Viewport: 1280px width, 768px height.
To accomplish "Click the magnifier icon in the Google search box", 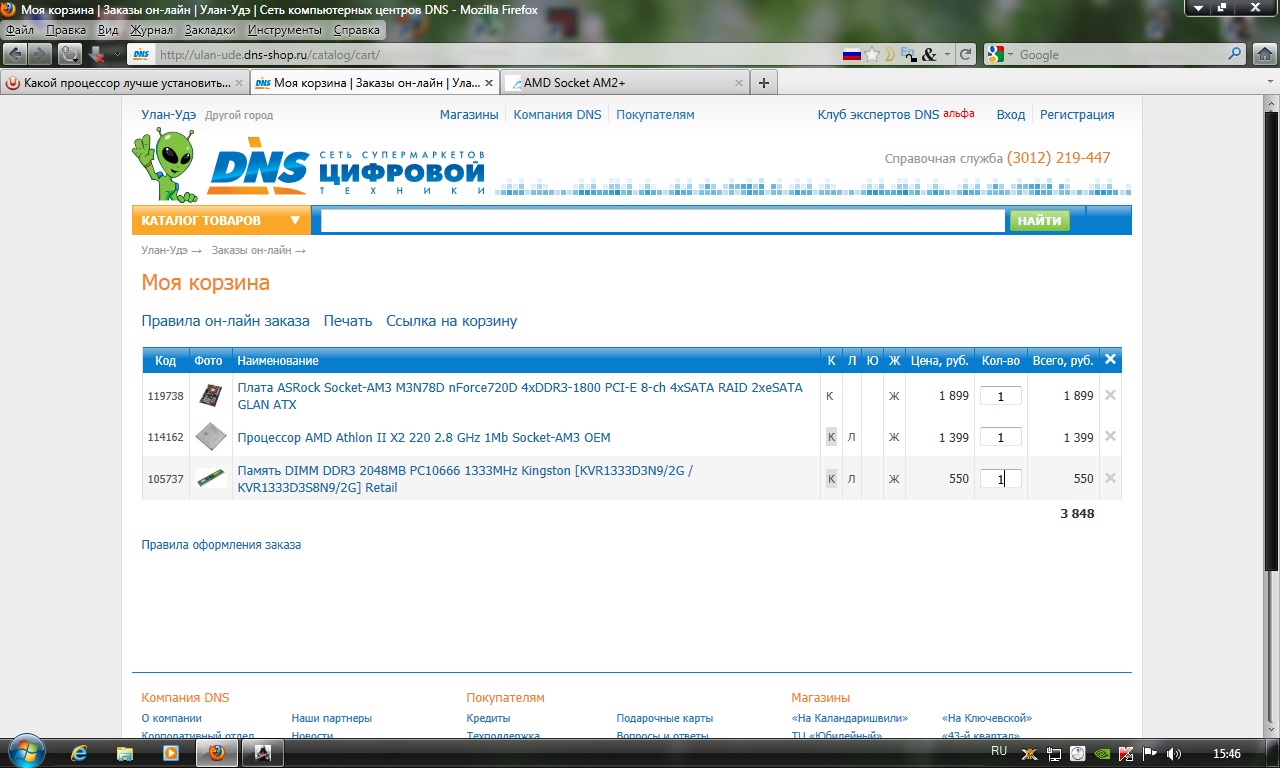I will tap(1236, 54).
